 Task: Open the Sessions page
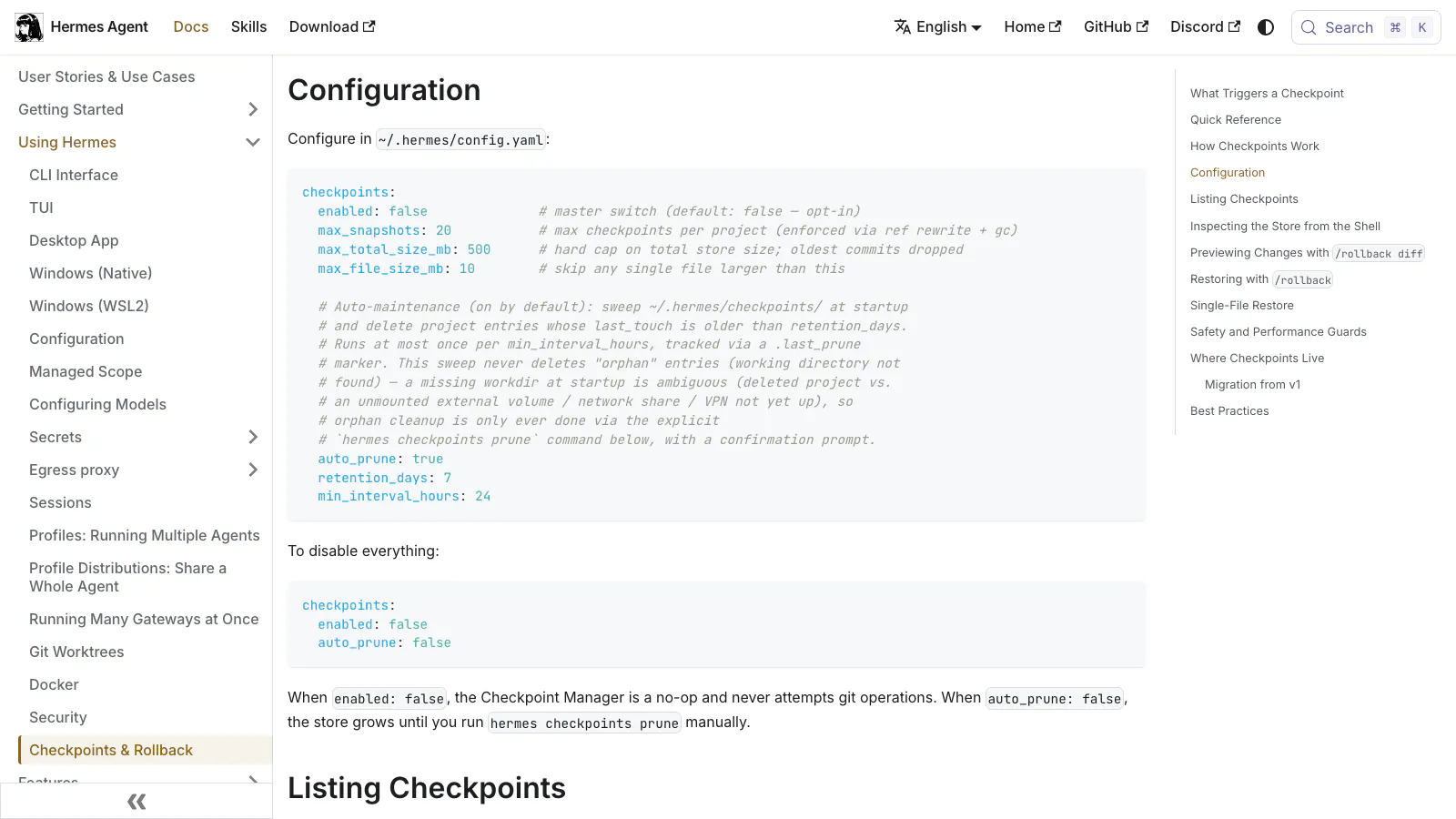pos(60,502)
